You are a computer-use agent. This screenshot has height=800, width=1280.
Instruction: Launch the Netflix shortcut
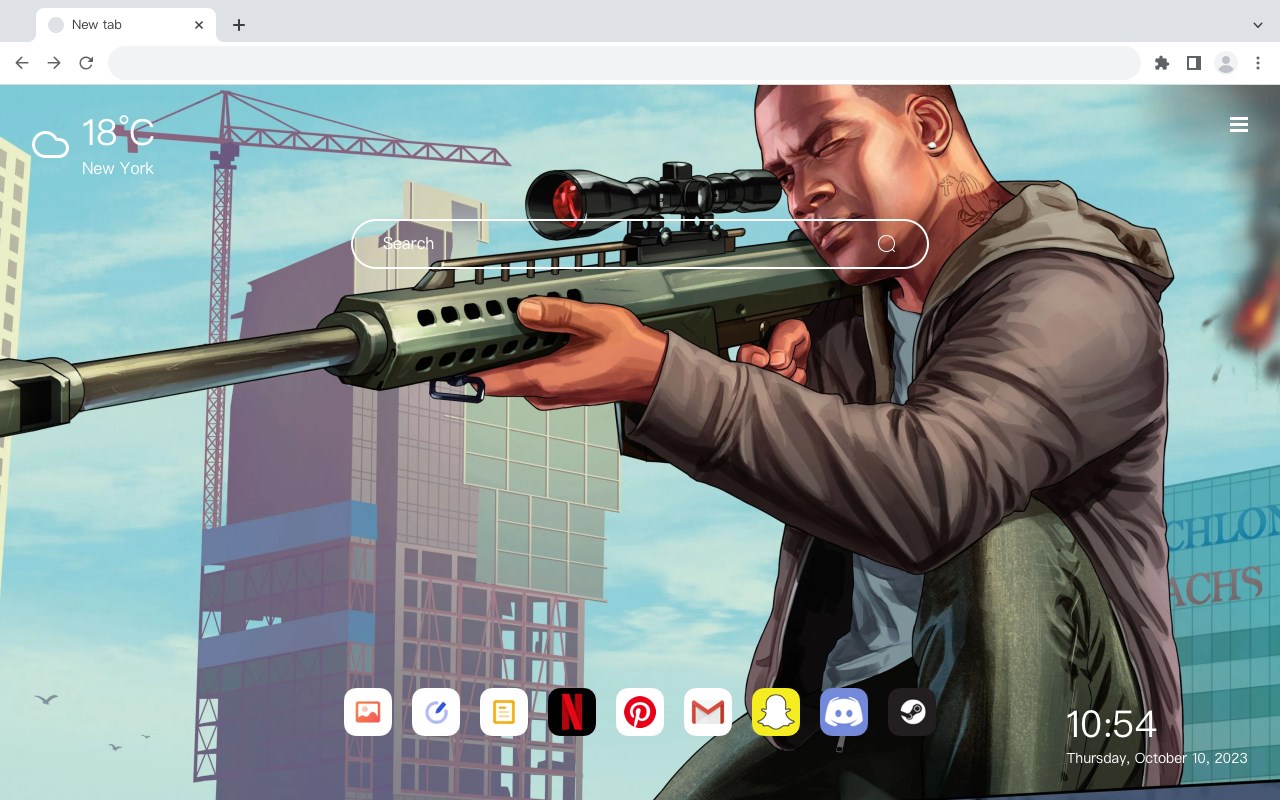click(572, 712)
